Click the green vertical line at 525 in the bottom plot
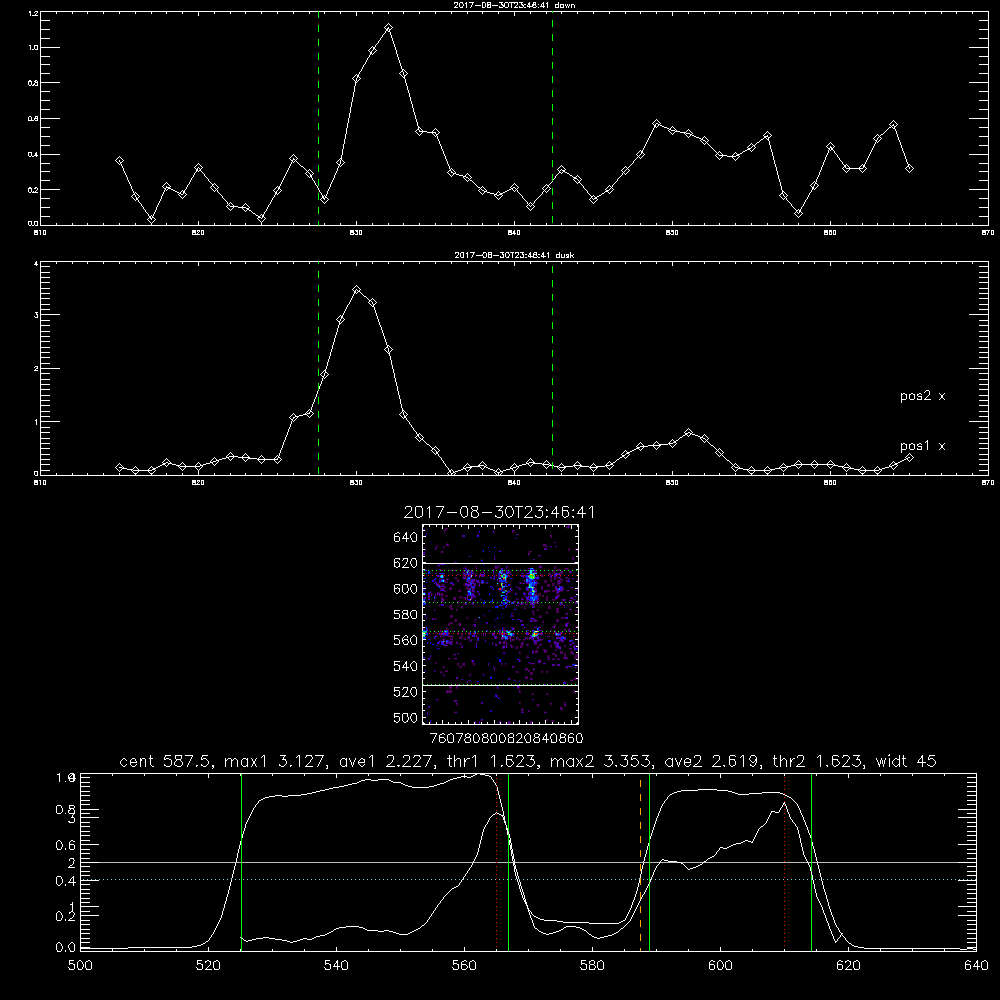Screen dimensions: 1000x1000 tap(241, 862)
